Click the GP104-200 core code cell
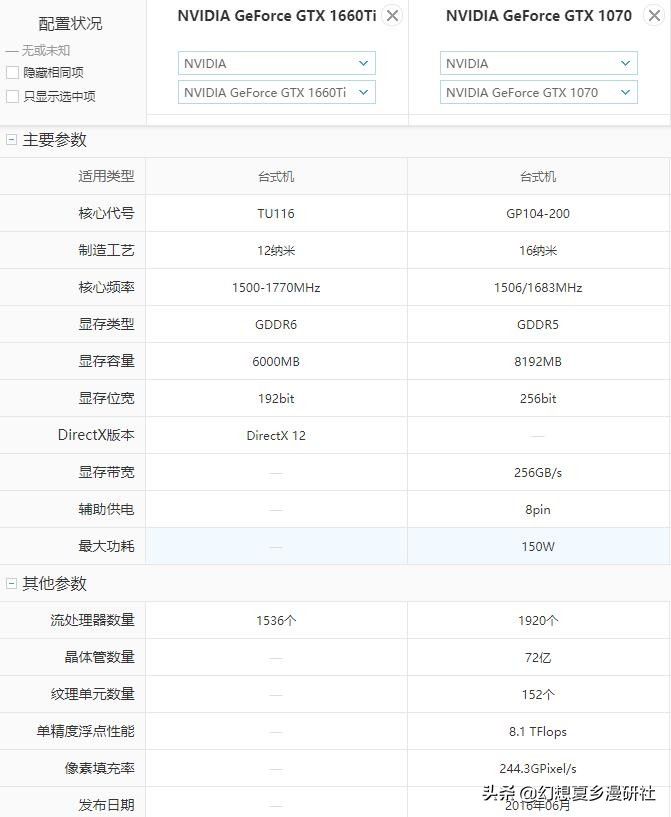 538,214
